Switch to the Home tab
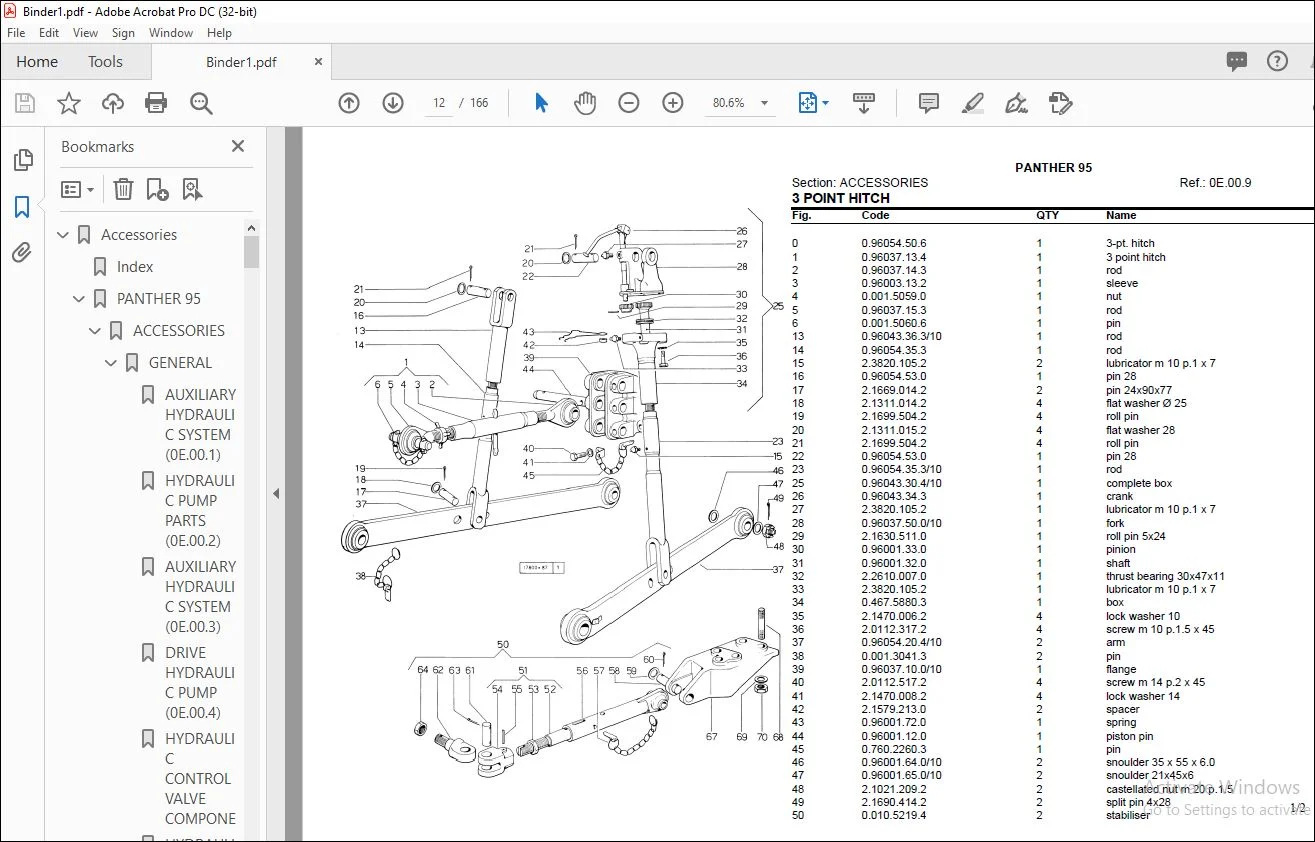 37,62
